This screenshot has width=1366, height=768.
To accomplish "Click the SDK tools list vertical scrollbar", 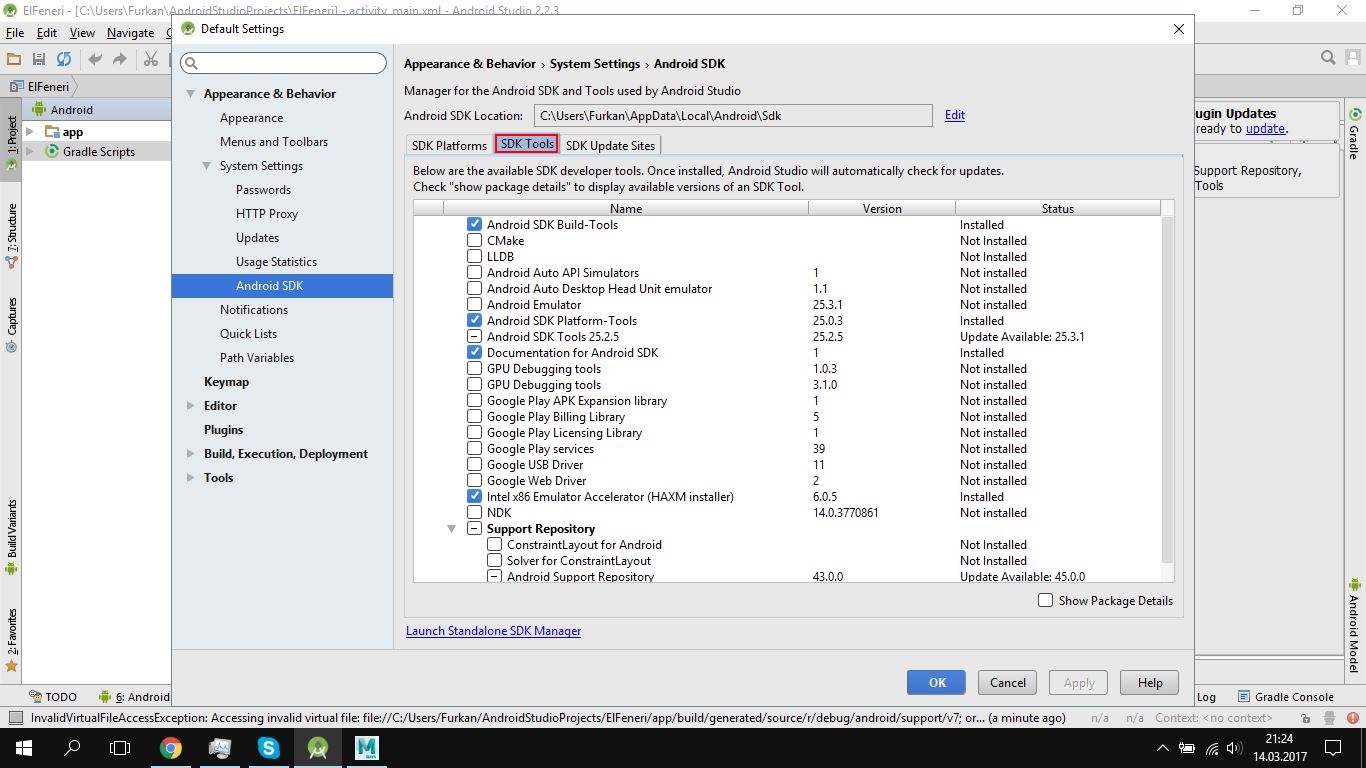I will point(1168,390).
